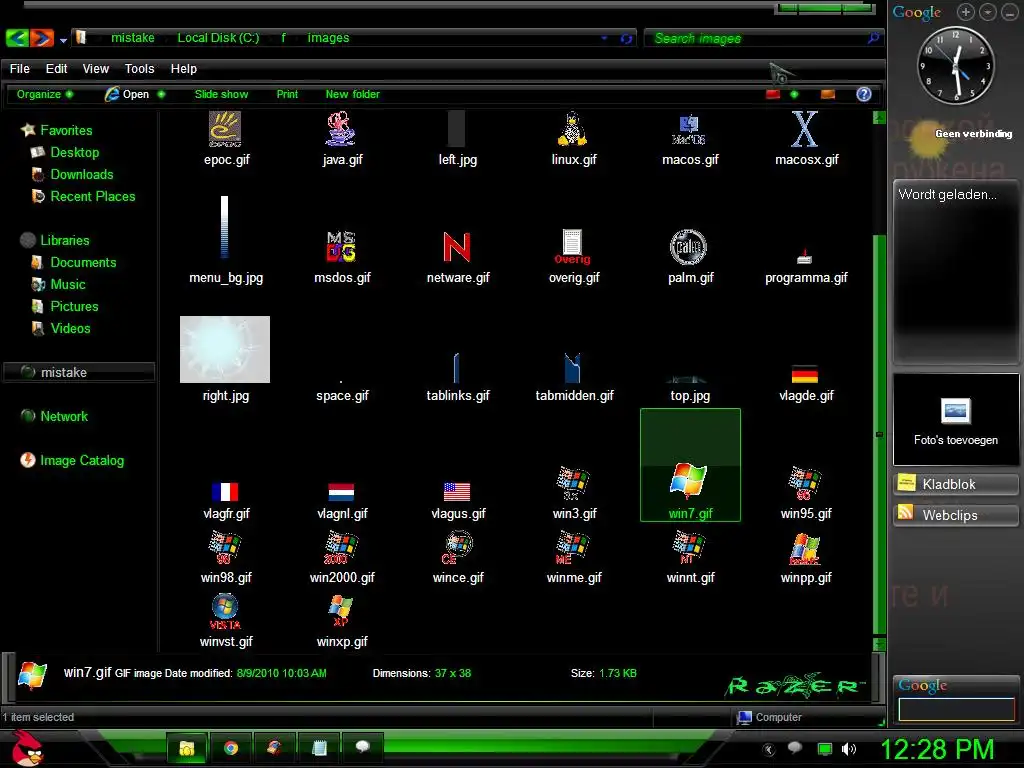Select the win95.gif file icon
This screenshot has width=1024, height=768.
click(805, 484)
